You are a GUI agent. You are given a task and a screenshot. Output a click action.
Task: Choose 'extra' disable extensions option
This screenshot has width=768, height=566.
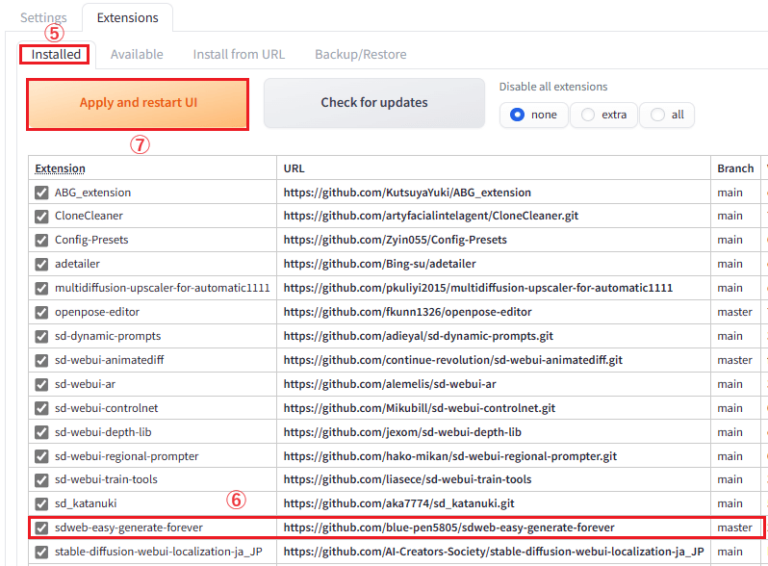tap(588, 115)
